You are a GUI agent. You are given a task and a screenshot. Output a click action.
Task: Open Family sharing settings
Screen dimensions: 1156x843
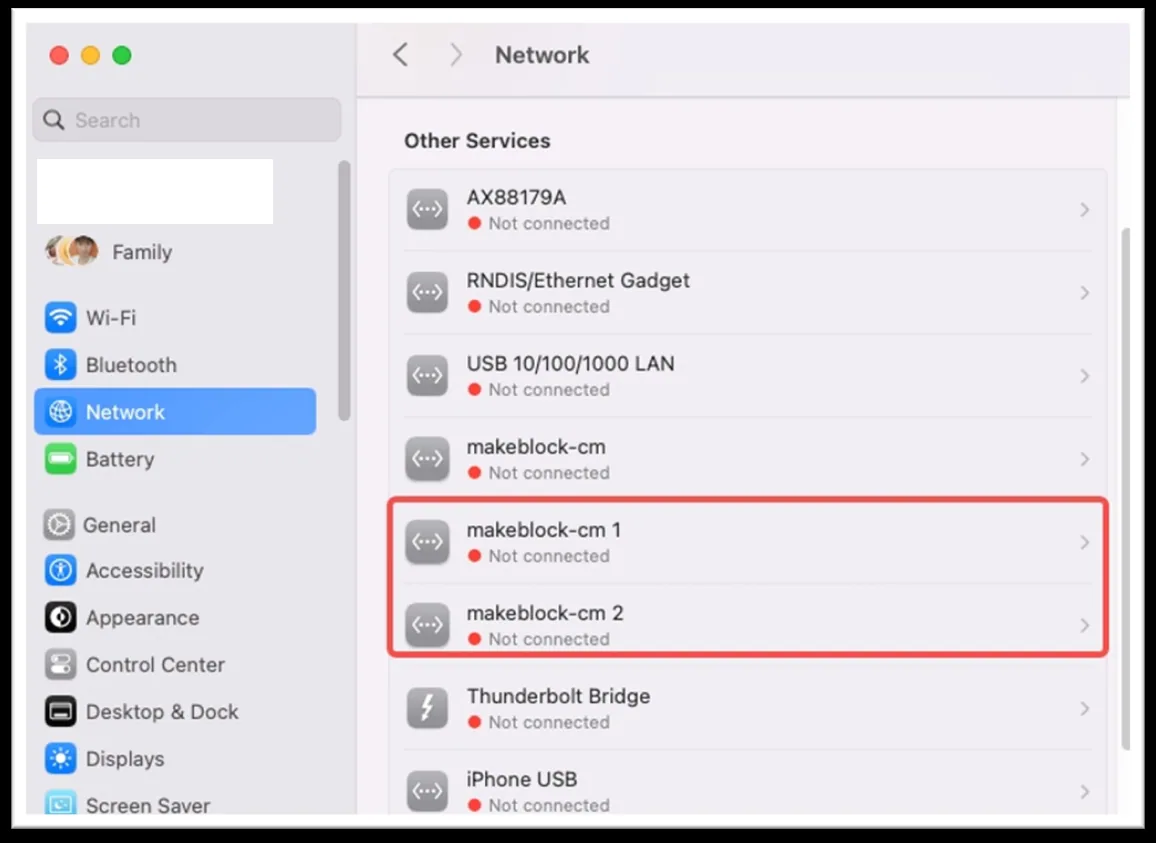click(x=175, y=251)
